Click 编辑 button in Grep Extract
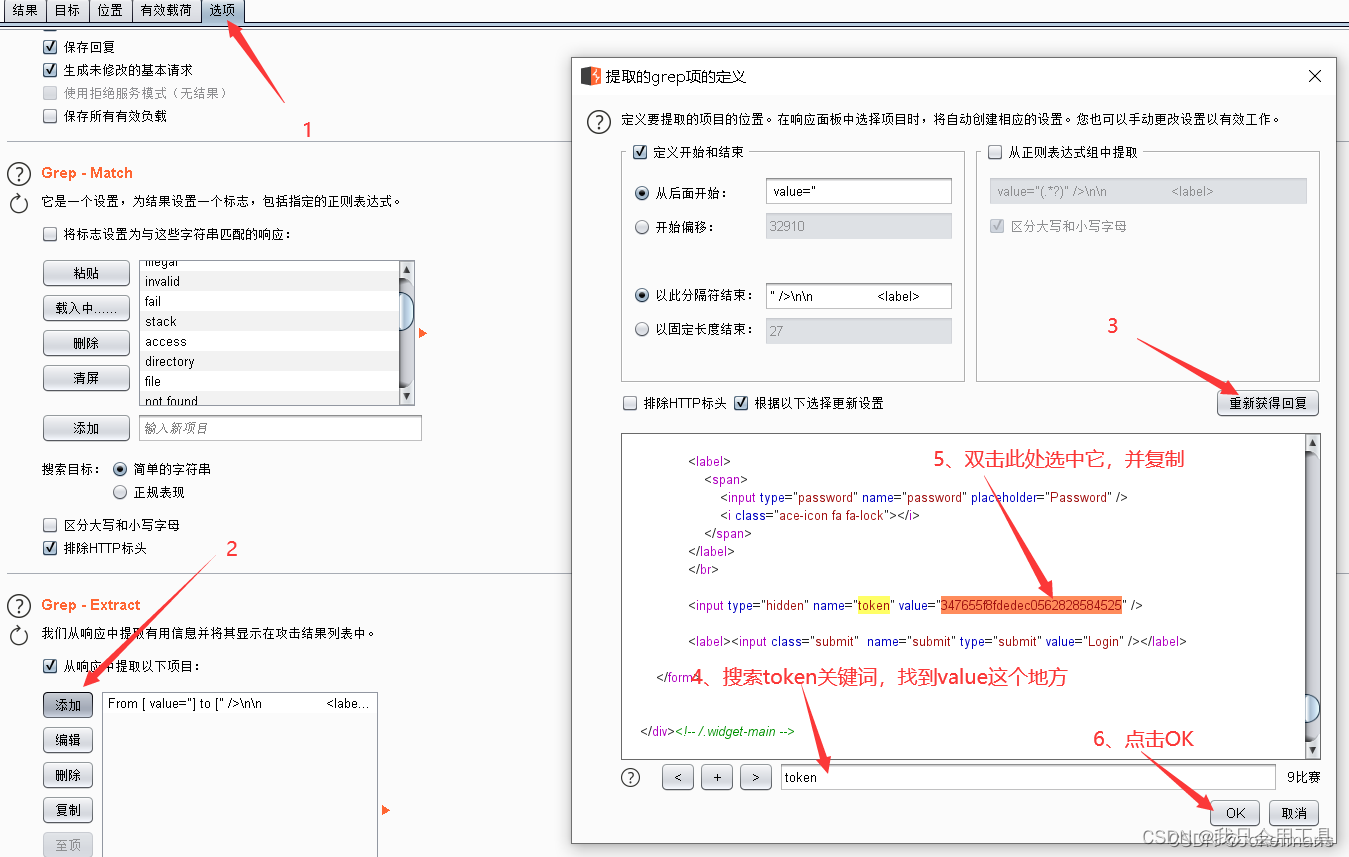 68,740
